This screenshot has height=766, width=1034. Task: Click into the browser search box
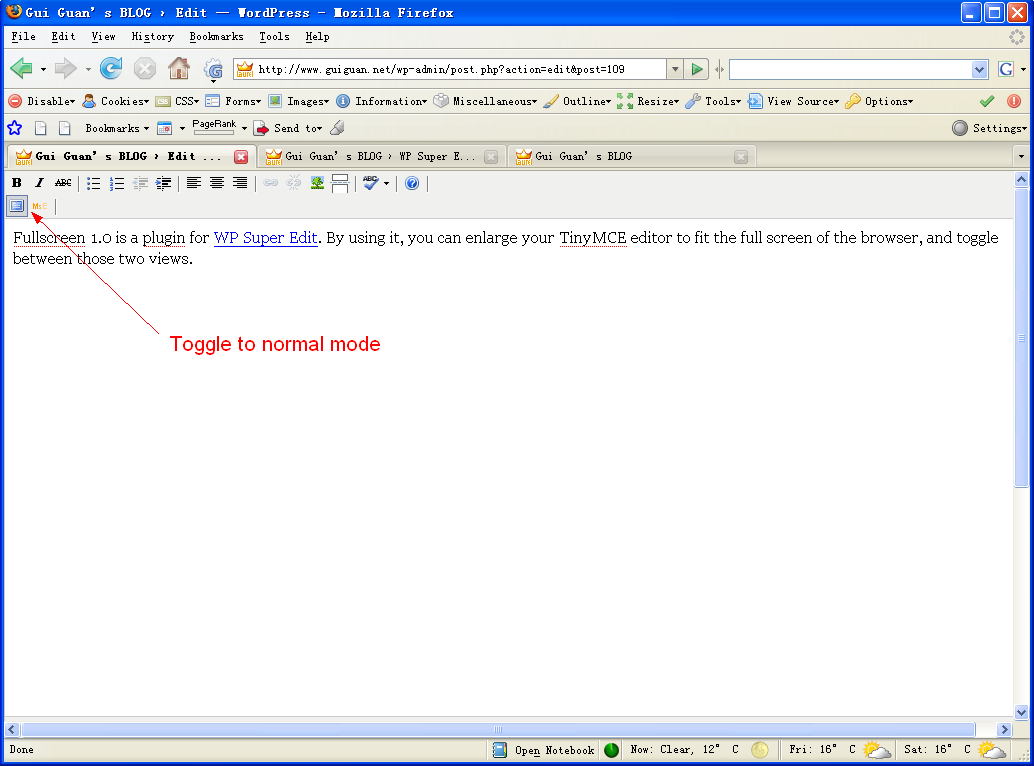(x=851, y=69)
